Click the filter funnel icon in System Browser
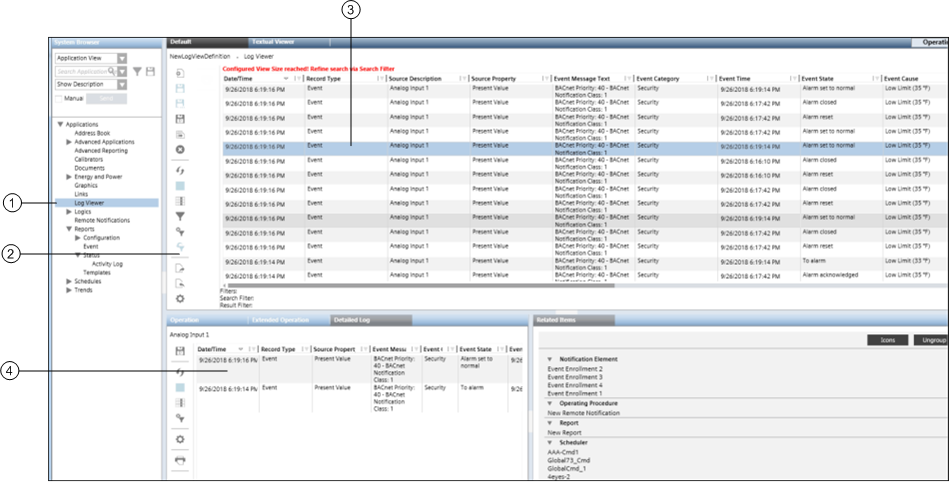Image resolution: width=950 pixels, height=482 pixels. click(x=137, y=72)
